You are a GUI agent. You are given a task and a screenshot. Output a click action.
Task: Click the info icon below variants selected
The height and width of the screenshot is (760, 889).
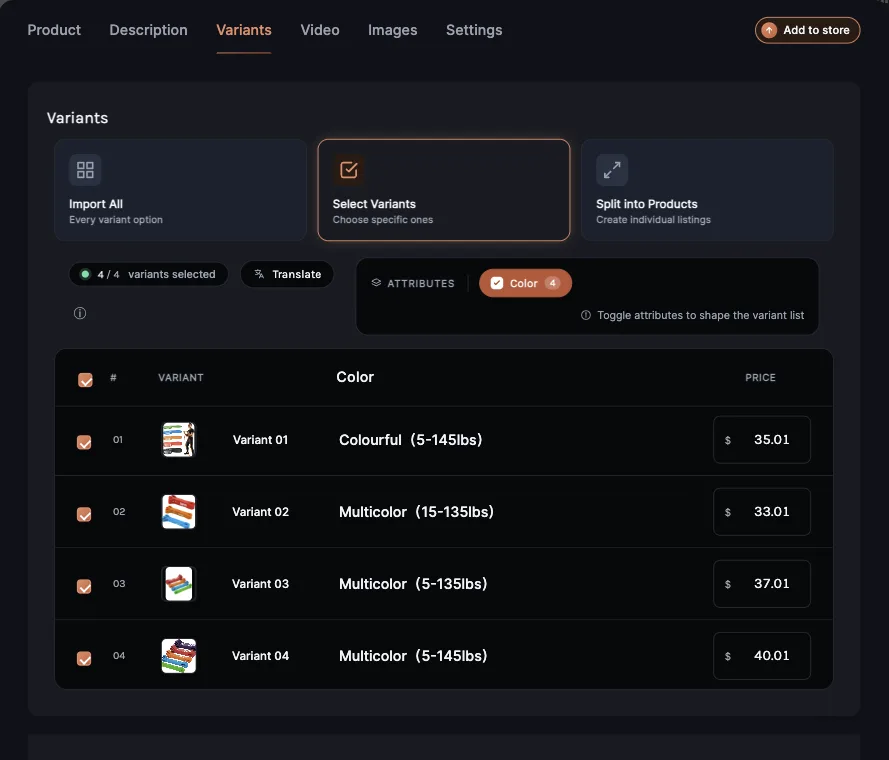(x=80, y=313)
